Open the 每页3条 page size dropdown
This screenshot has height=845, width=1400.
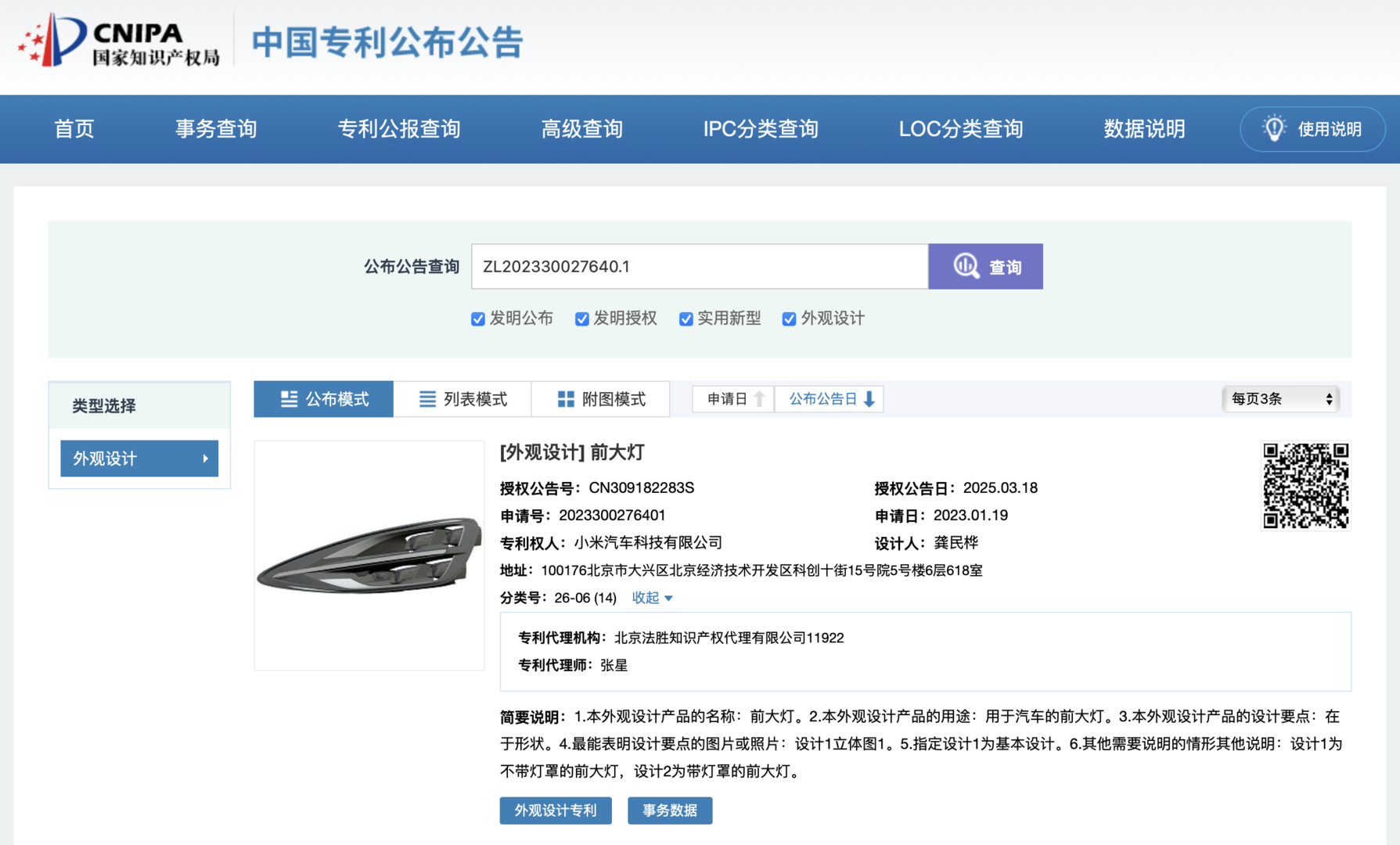click(x=1280, y=399)
